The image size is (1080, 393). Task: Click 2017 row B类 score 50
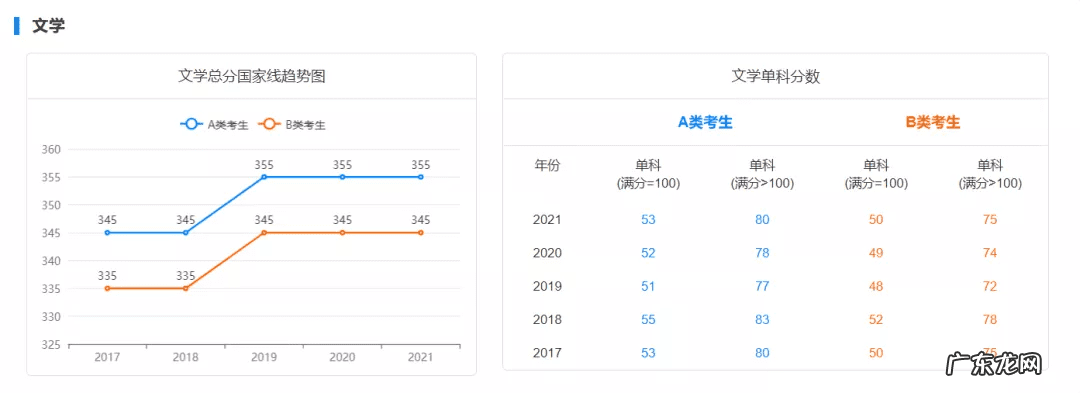pos(876,353)
